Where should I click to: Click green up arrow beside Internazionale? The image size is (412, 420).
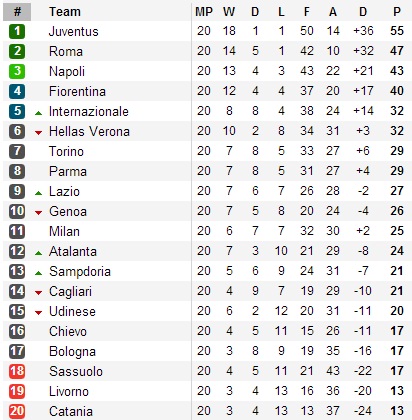coord(39,113)
